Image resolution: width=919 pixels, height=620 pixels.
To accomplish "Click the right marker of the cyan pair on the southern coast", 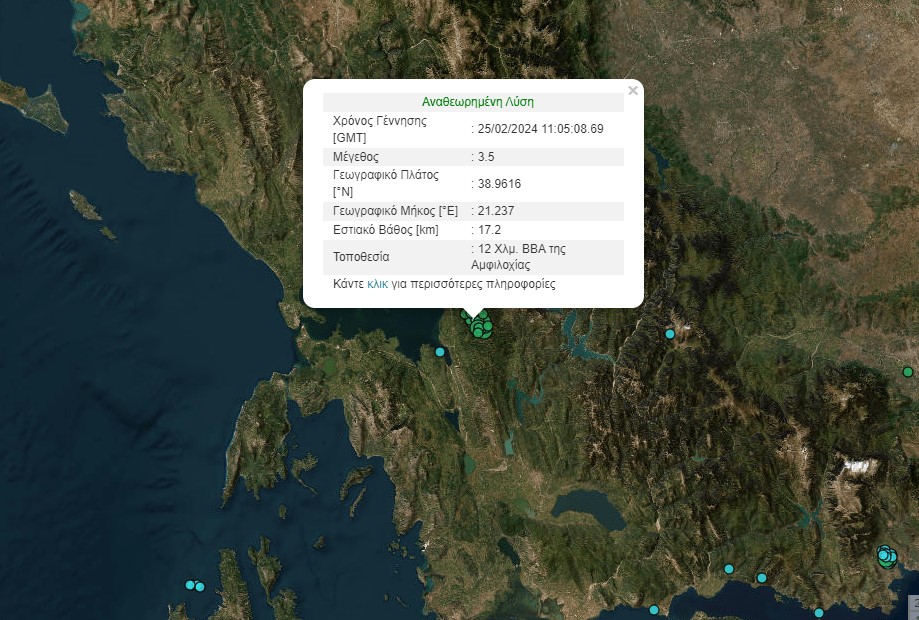I will click(x=762, y=577).
